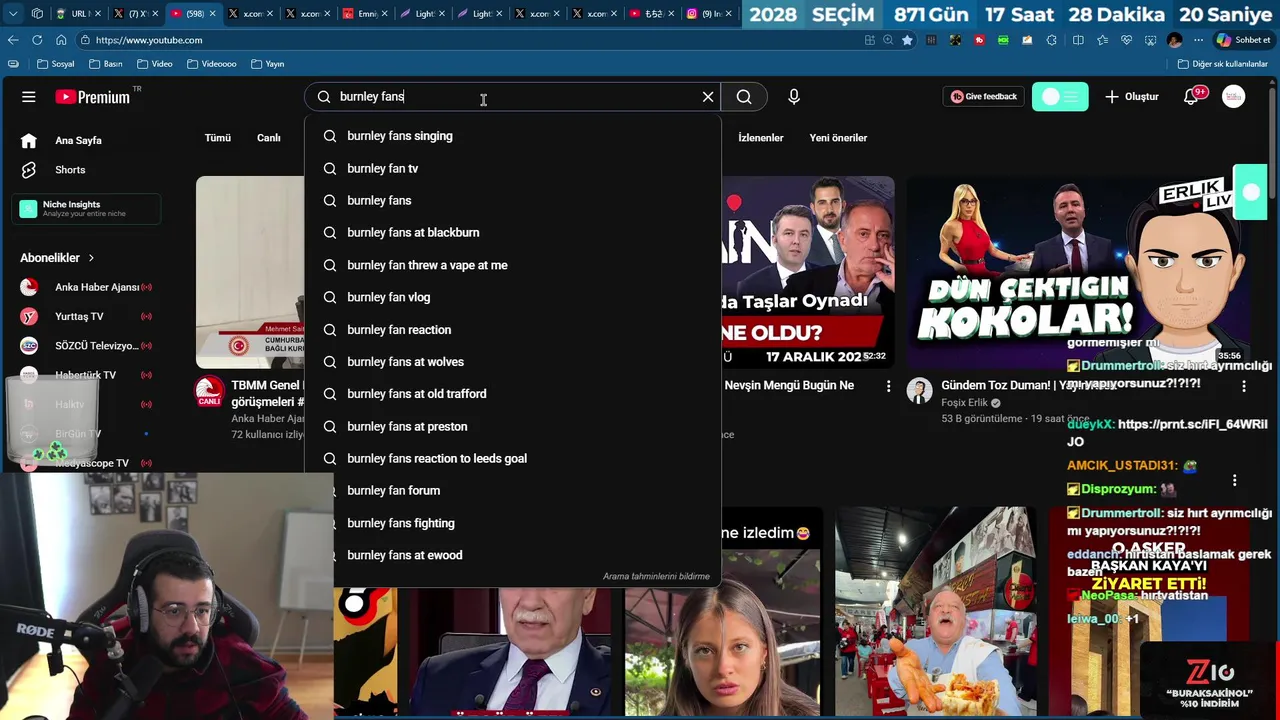This screenshot has height=720, width=1280.
Task: Click the Give feedback button
Action: [x=984, y=97]
